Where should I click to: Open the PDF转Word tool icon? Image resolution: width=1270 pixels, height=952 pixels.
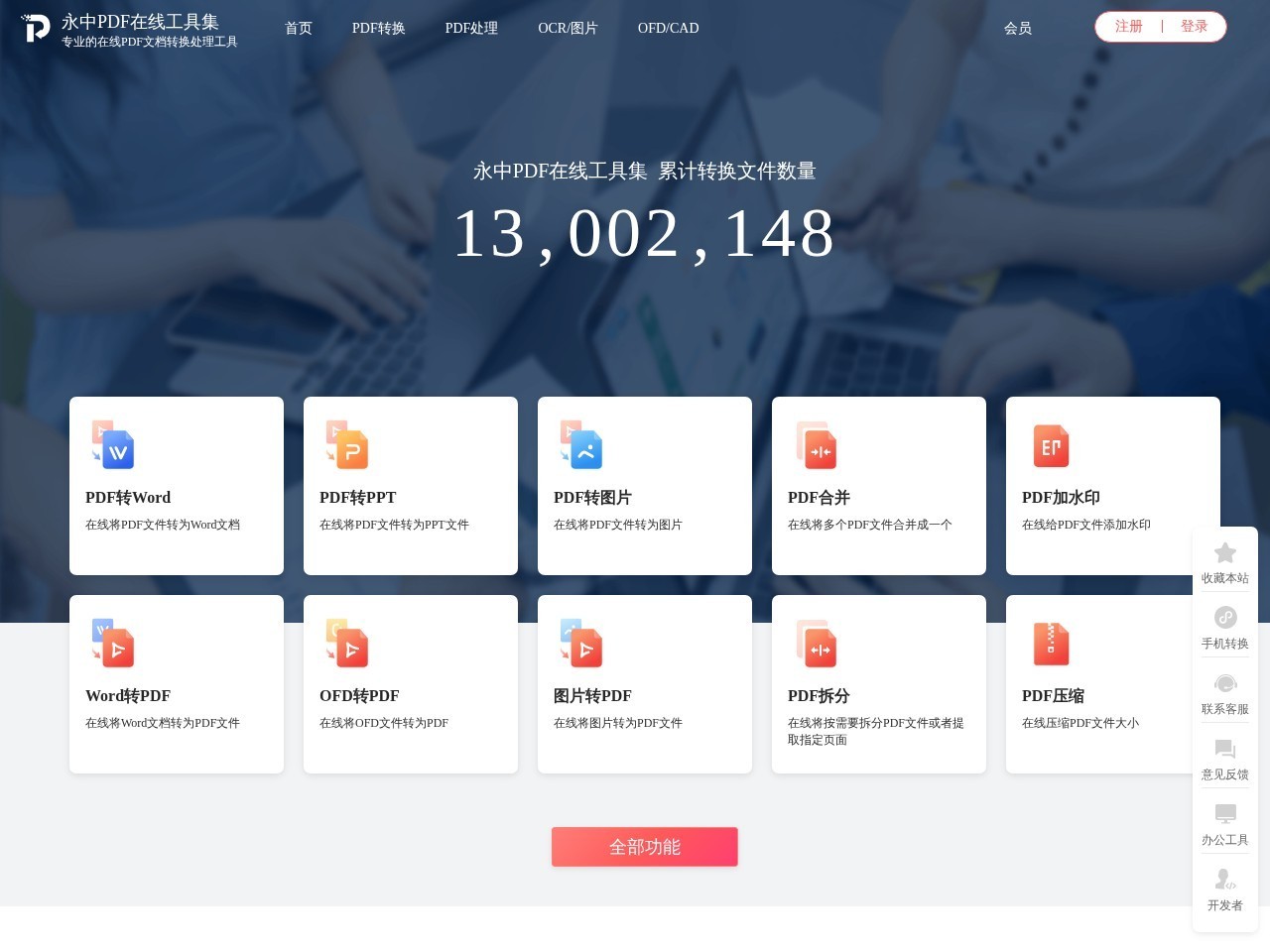click(x=113, y=445)
